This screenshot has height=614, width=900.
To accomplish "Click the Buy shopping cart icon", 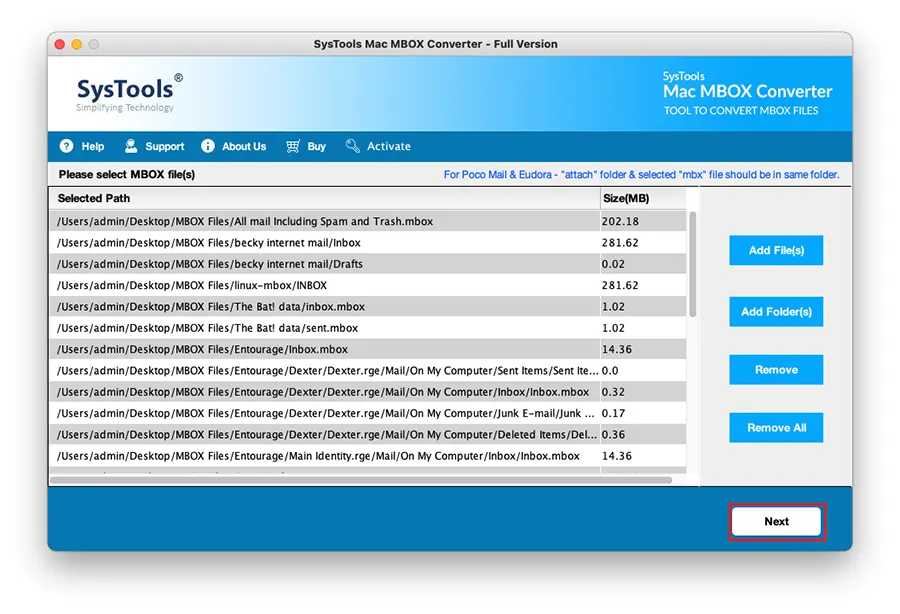I will pyautogui.click(x=293, y=146).
